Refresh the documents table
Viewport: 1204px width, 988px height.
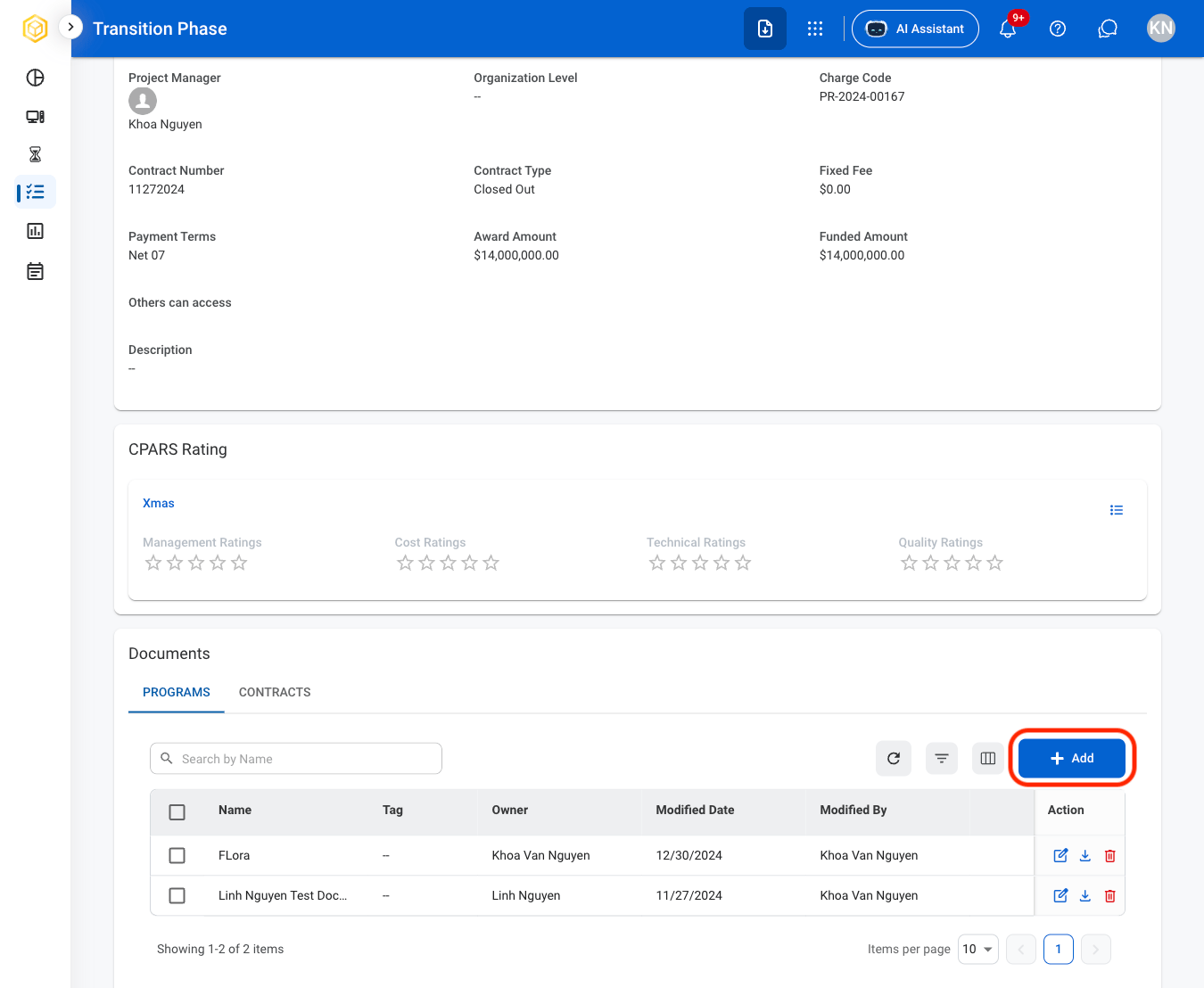click(x=894, y=758)
